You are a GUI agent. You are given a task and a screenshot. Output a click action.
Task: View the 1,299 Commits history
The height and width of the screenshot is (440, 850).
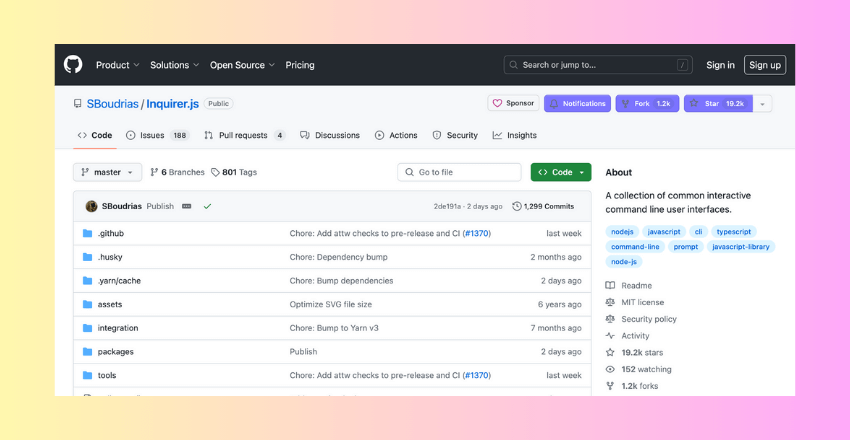pyautogui.click(x=543, y=206)
